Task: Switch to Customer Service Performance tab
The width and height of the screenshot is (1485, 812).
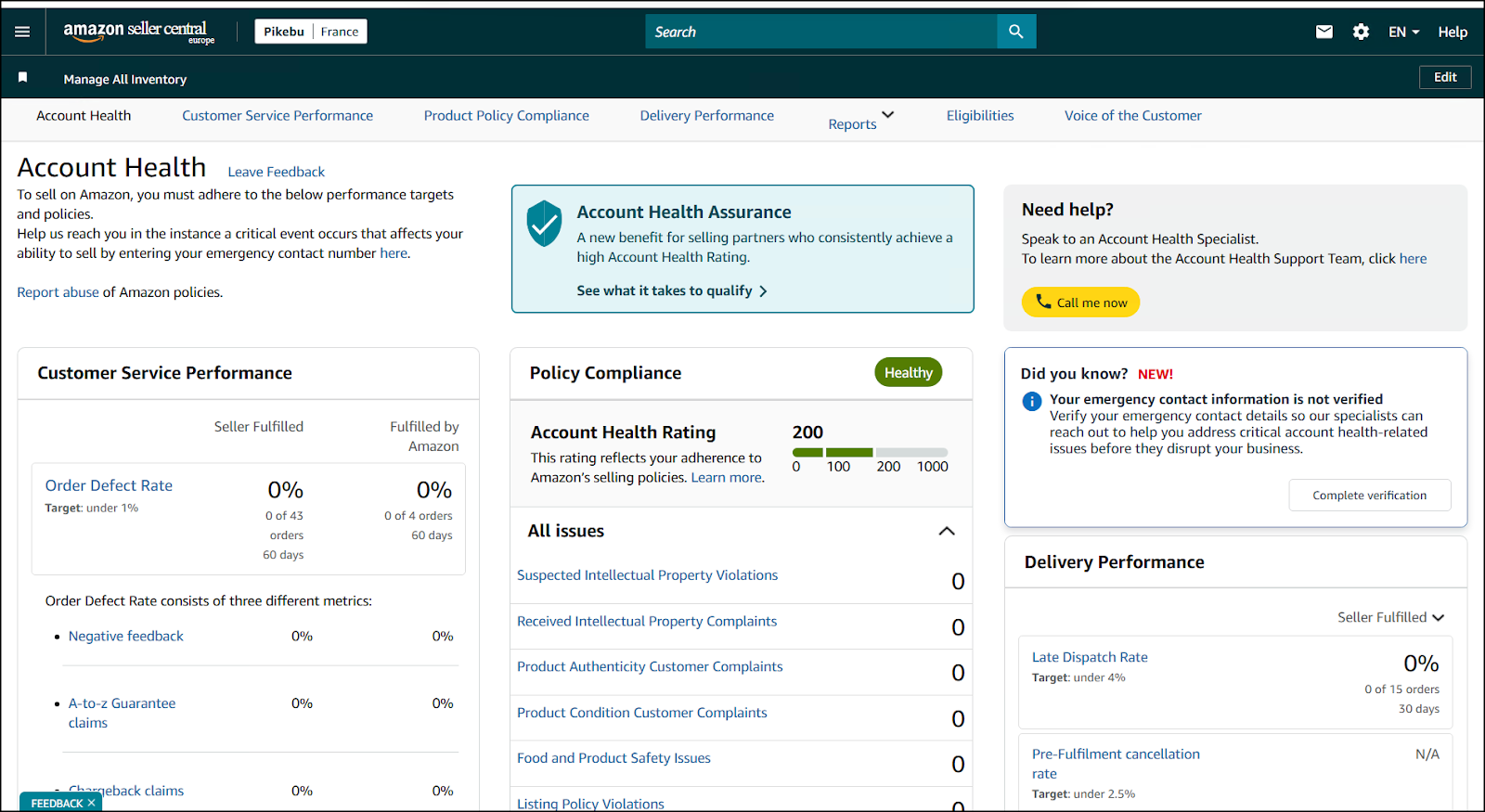Action: 278,115
